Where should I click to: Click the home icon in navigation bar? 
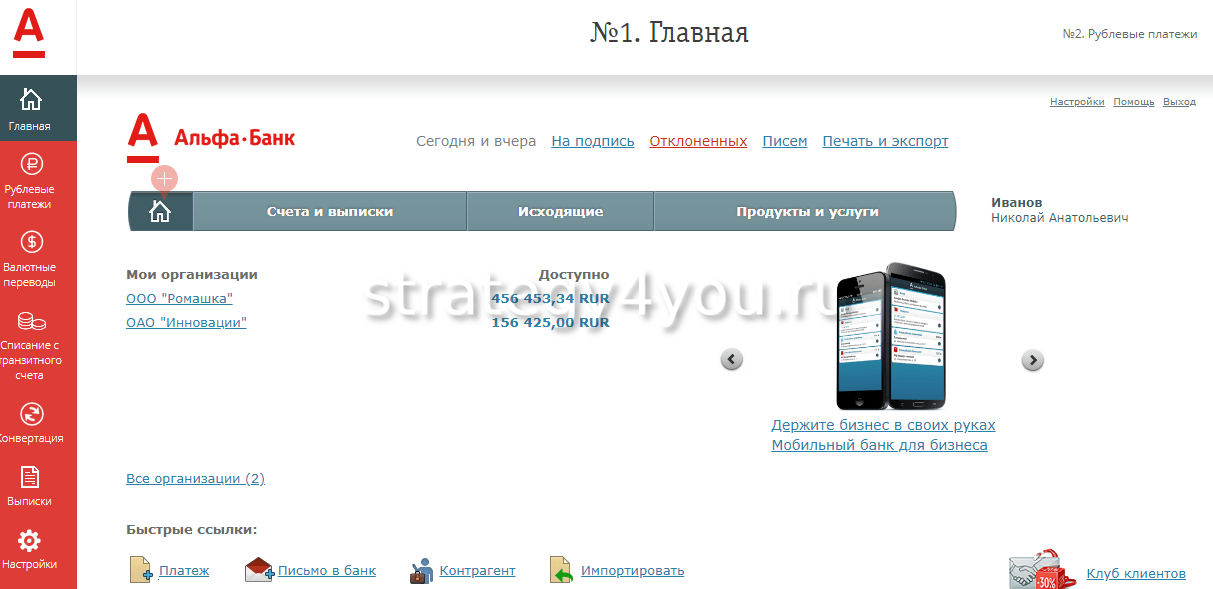pyautogui.click(x=160, y=212)
